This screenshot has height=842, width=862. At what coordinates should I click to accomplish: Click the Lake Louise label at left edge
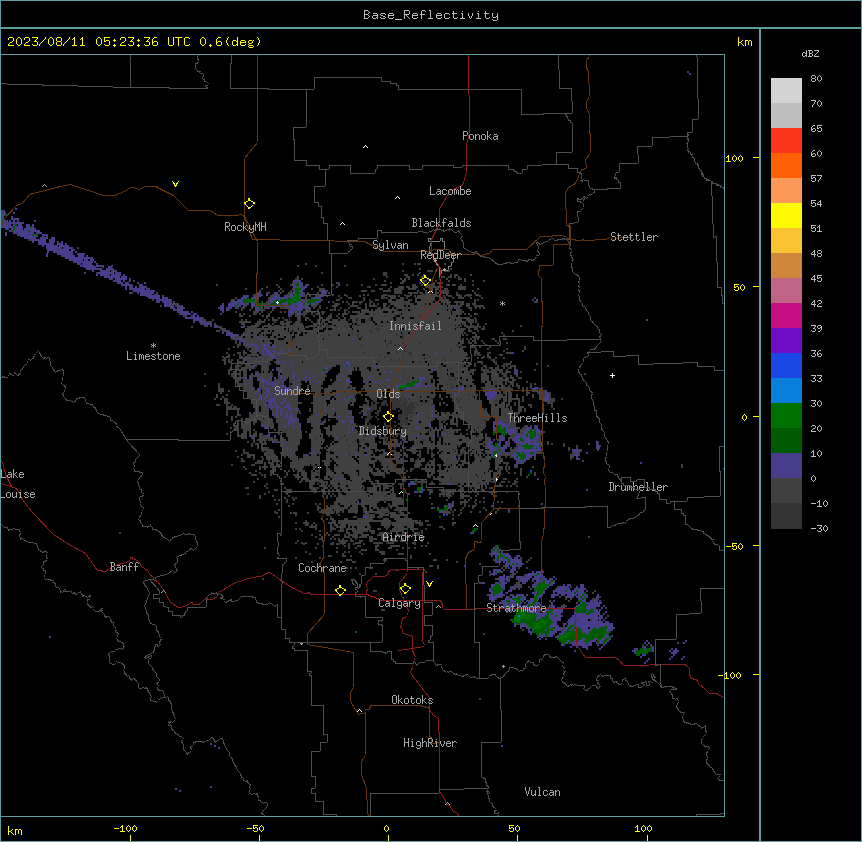tap(18, 484)
